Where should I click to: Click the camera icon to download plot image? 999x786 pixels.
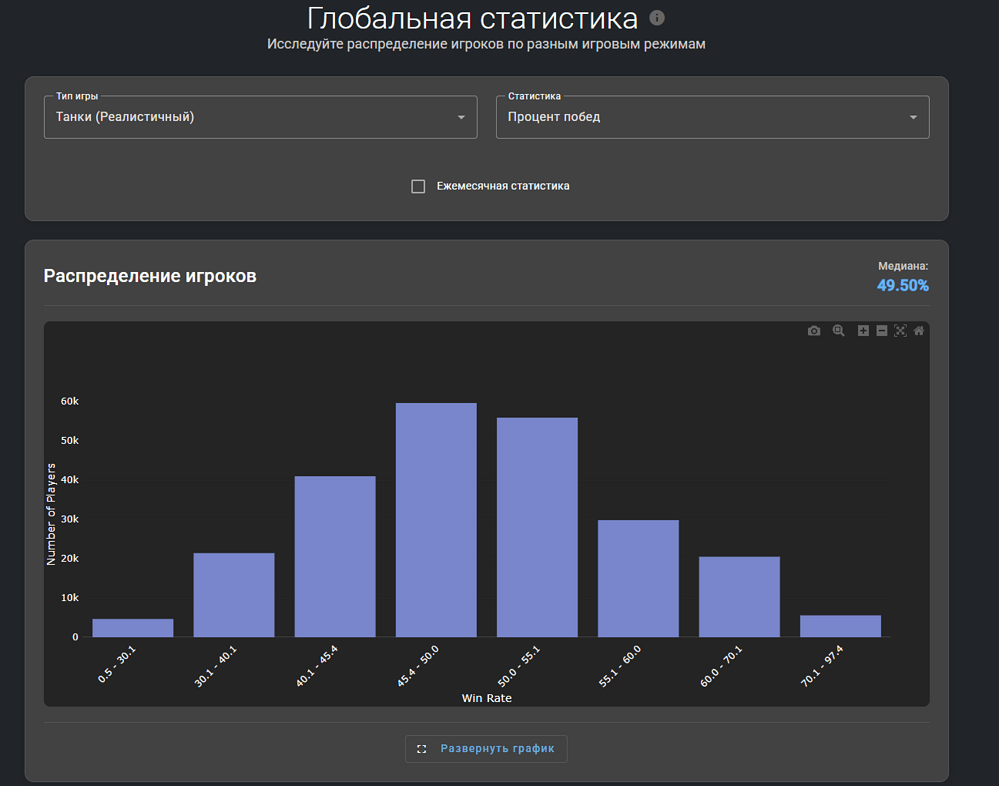click(x=814, y=331)
